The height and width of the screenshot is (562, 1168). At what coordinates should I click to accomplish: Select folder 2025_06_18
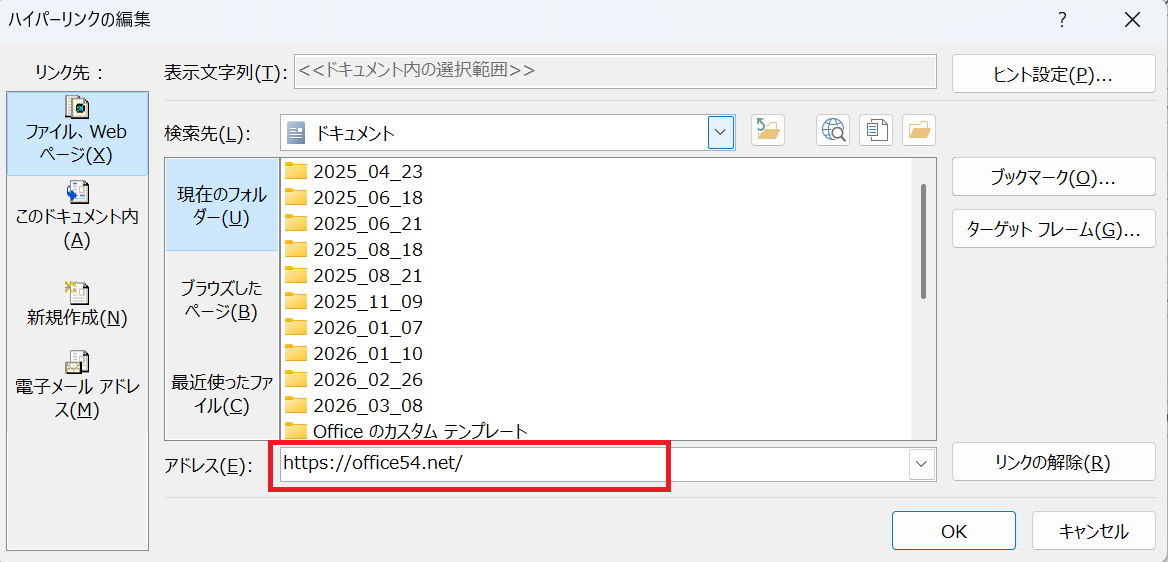point(354,198)
